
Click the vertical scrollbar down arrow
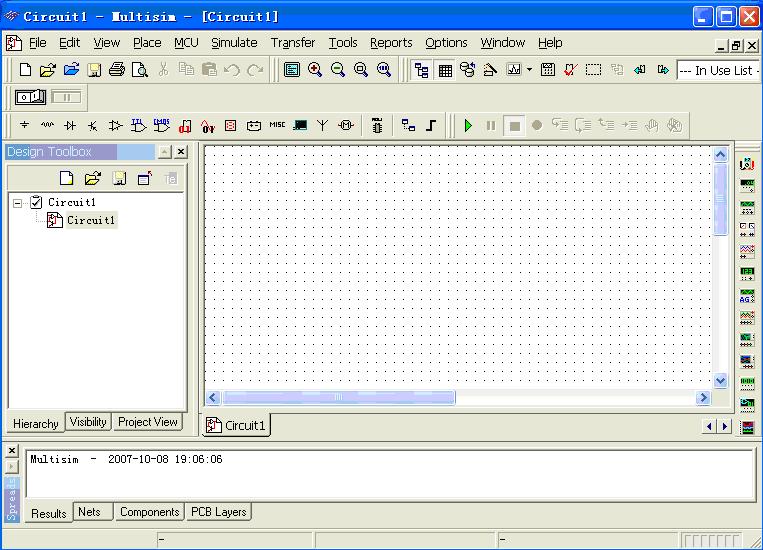(721, 381)
